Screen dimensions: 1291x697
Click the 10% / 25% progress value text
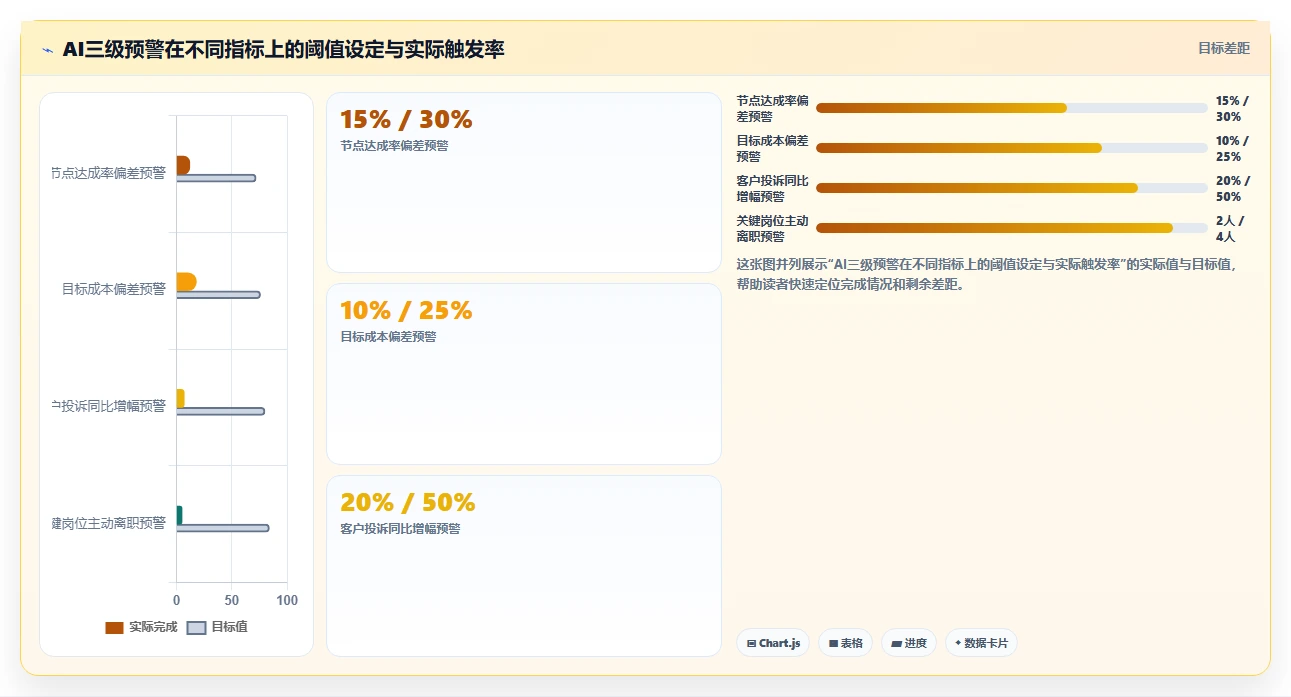pos(1232,148)
